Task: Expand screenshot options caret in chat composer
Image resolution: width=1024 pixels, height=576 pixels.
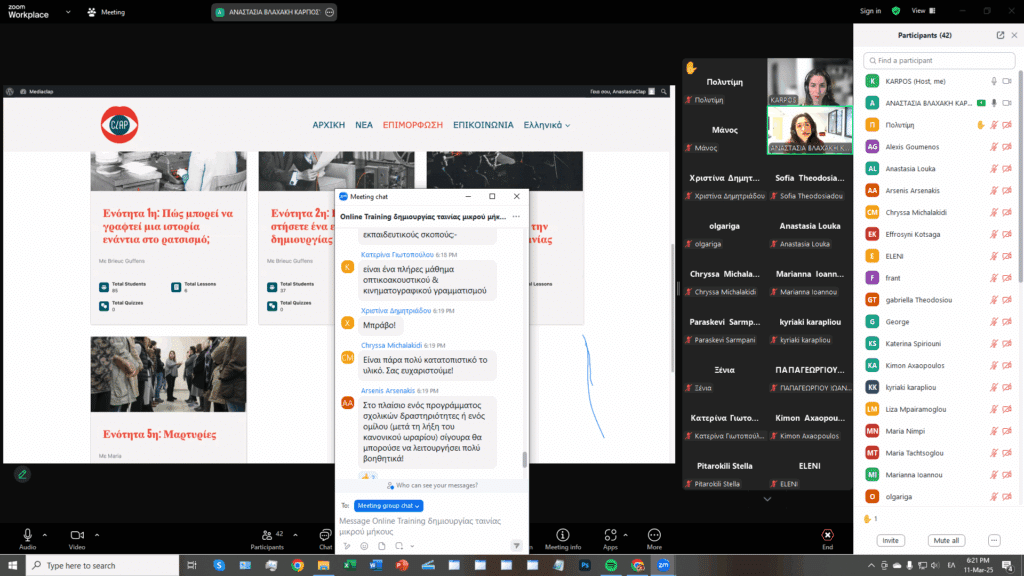Action: (x=412, y=546)
